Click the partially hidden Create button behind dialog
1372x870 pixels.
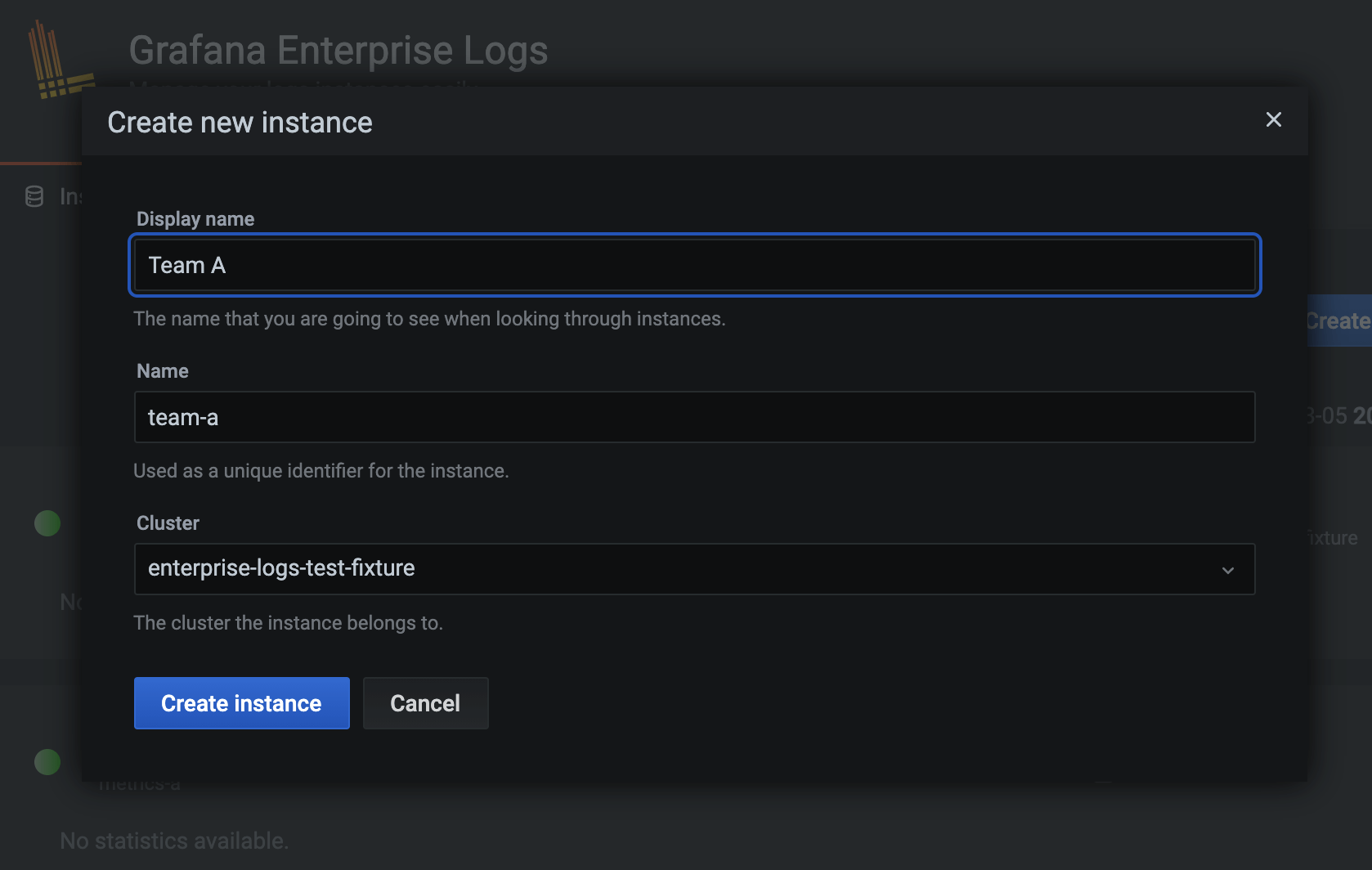[x=1338, y=321]
